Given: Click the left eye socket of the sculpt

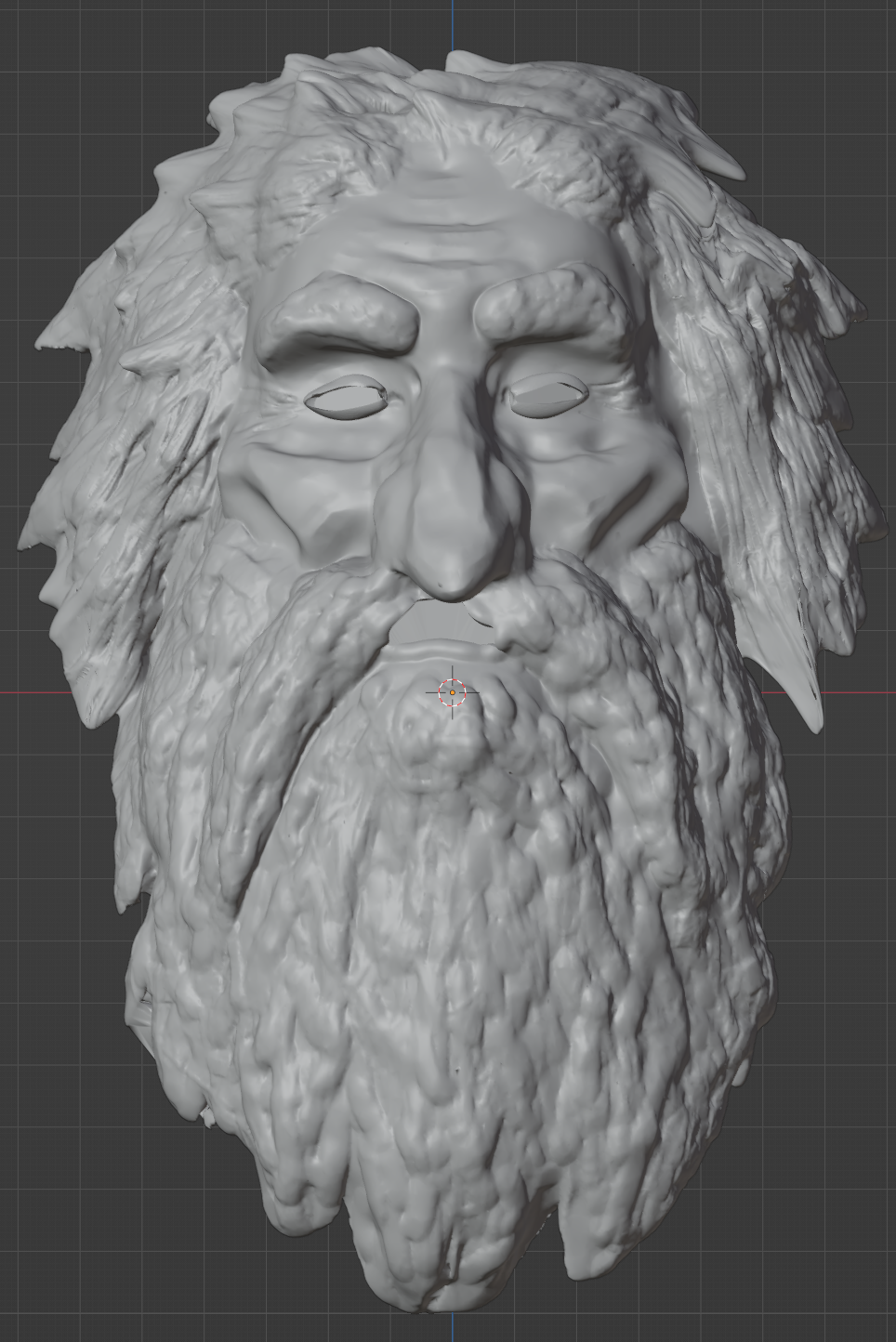Looking at the screenshot, I should 345,399.
